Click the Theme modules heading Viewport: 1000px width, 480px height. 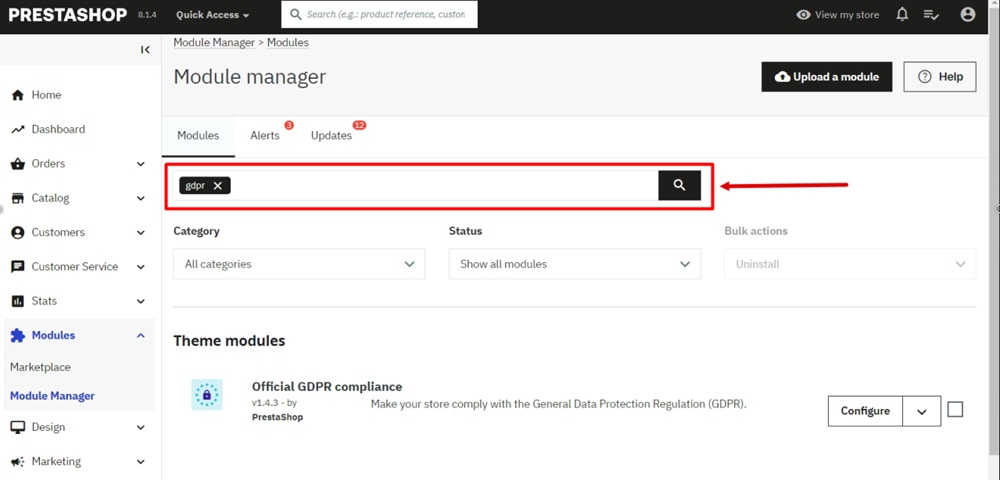coord(229,341)
